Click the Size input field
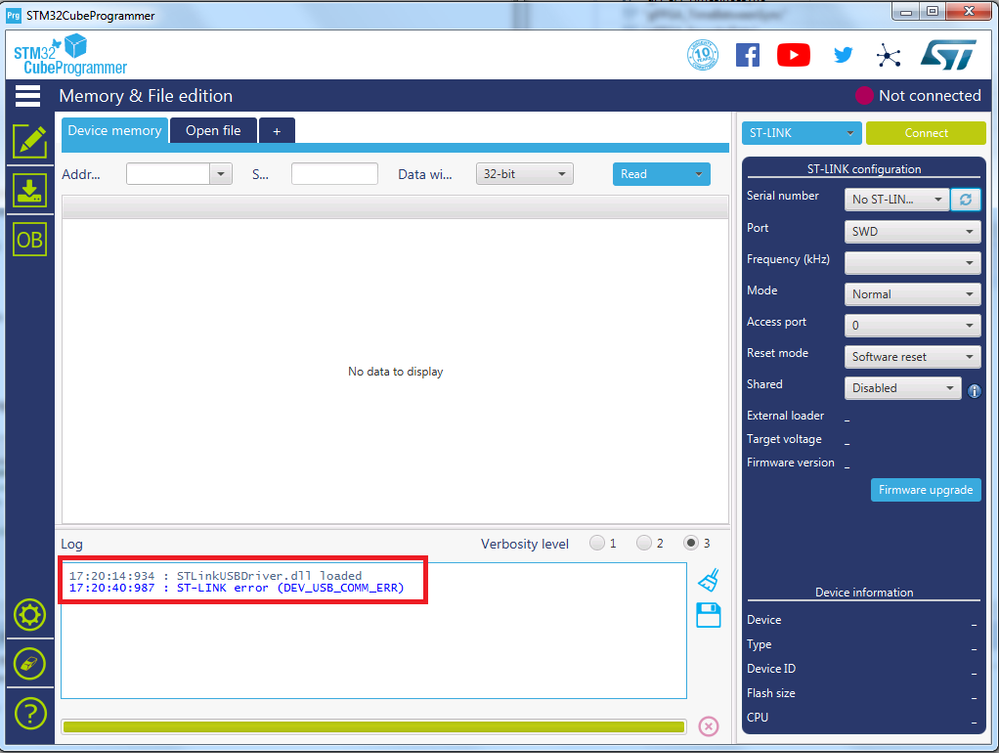Screen dimensions: 999x753 click(334, 174)
